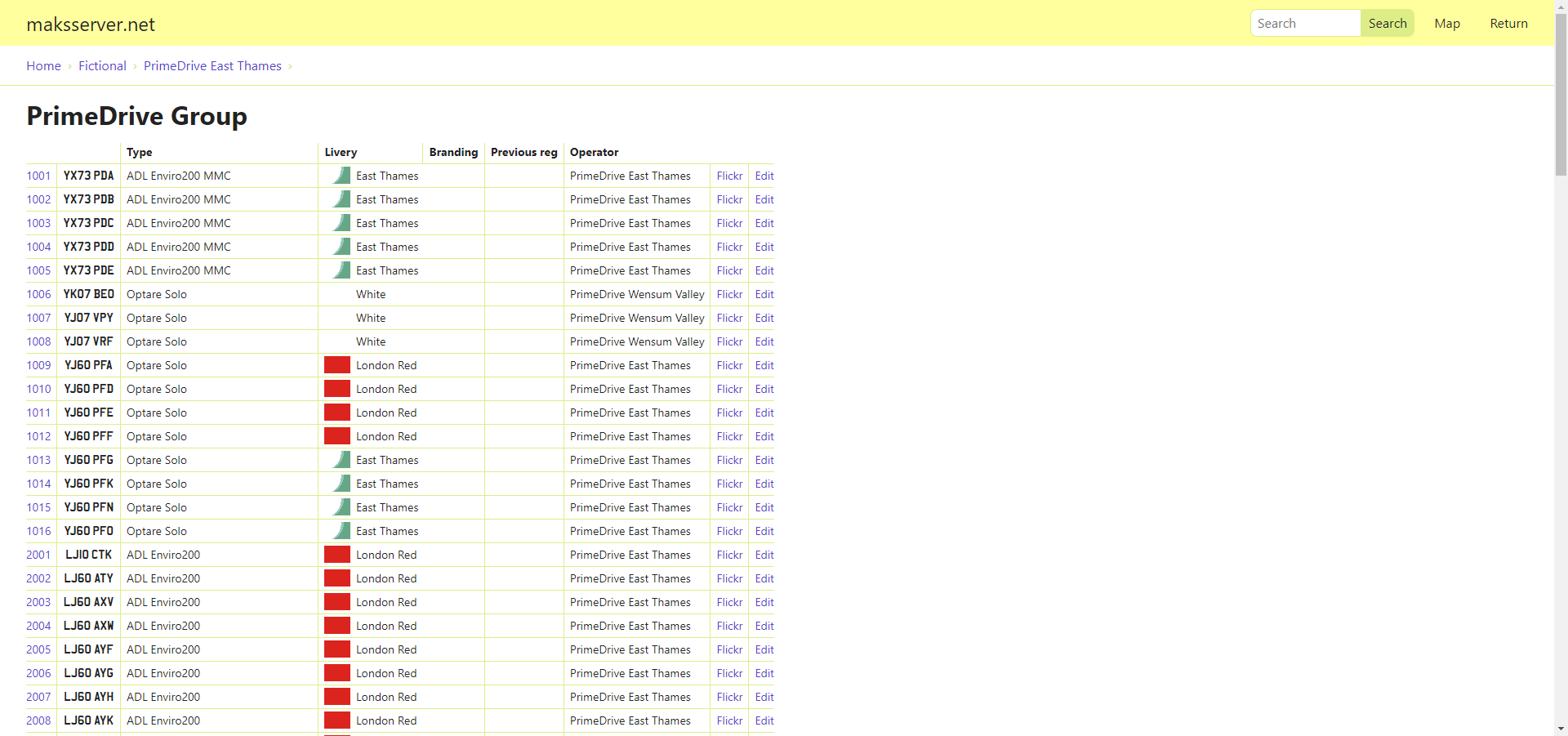Open PrimeDrive East Thames breadcrumb link
1568x736 pixels.
pos(212,66)
